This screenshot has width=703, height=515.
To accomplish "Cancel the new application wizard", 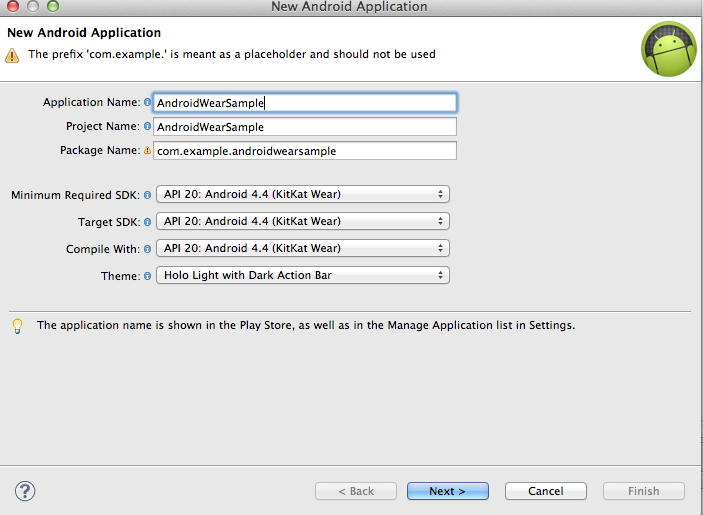I will tap(546, 491).
